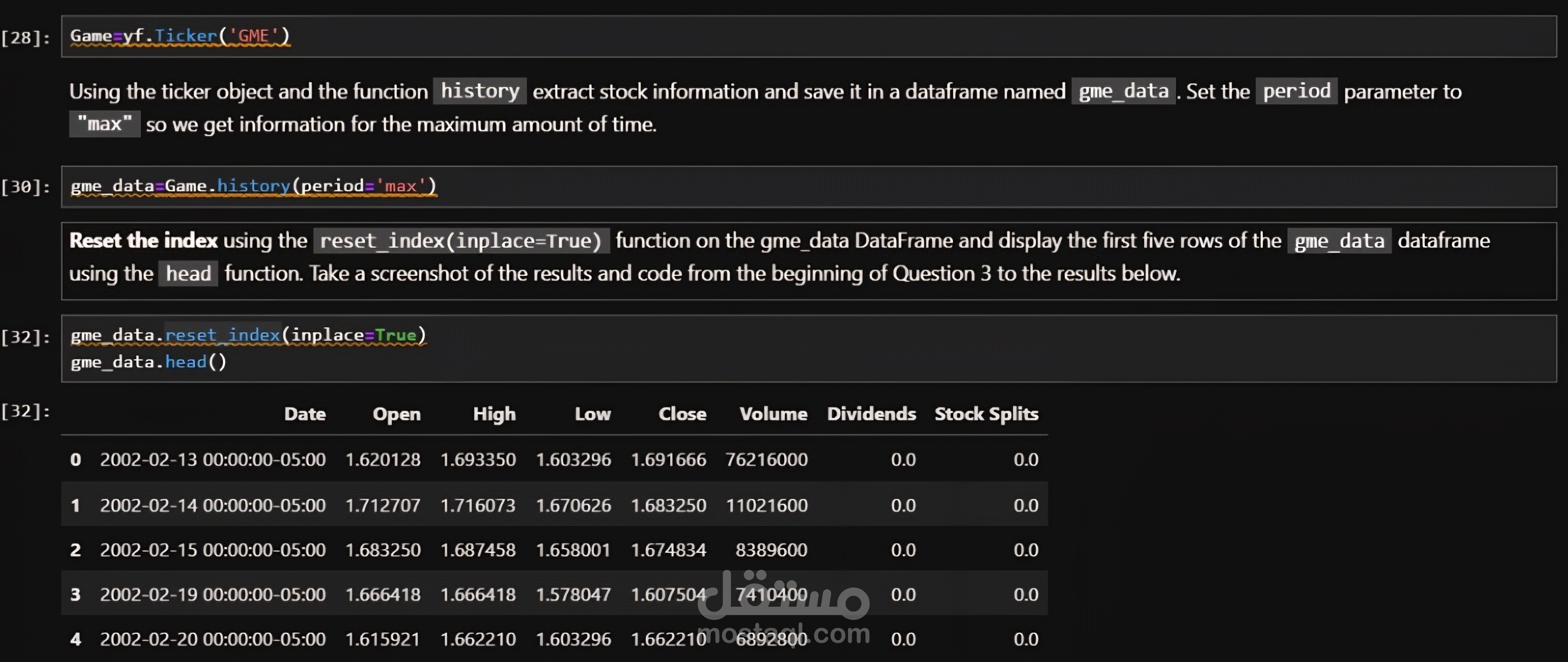Select the [30]: cell prompt
The height and width of the screenshot is (662, 1568).
pyautogui.click(x=25, y=187)
